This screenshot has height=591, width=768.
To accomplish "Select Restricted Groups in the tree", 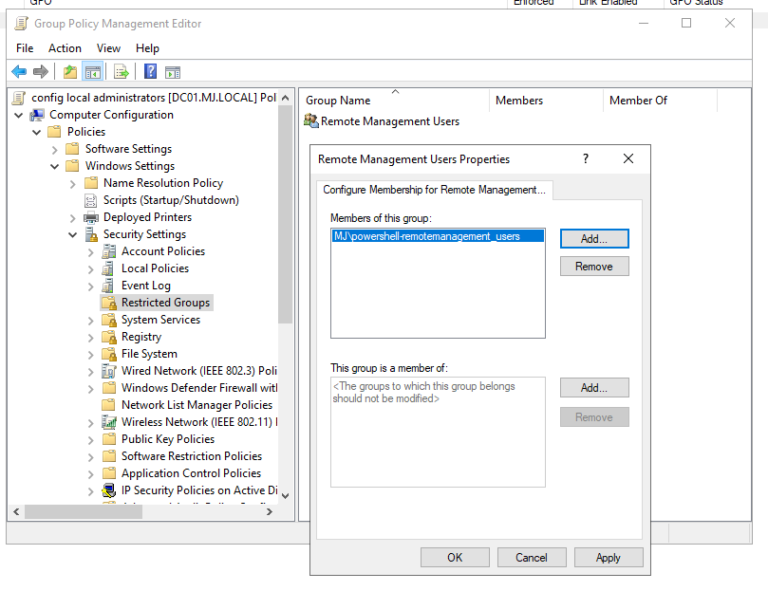I will pyautogui.click(x=165, y=303).
